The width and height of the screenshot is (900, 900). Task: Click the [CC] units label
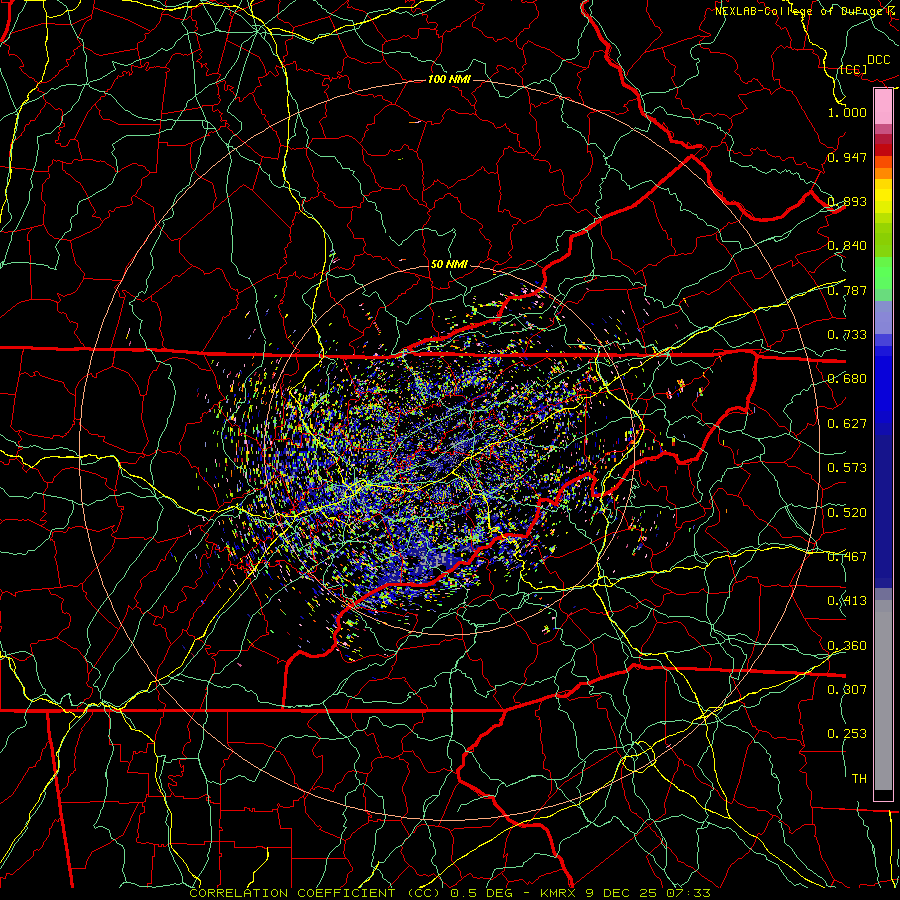pyautogui.click(x=853, y=69)
